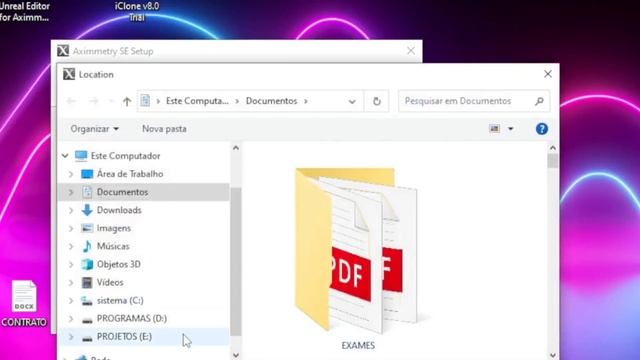The width and height of the screenshot is (640, 360).
Task: Select sistema (C:) in the navigation tree
Action: [x=144, y=300]
